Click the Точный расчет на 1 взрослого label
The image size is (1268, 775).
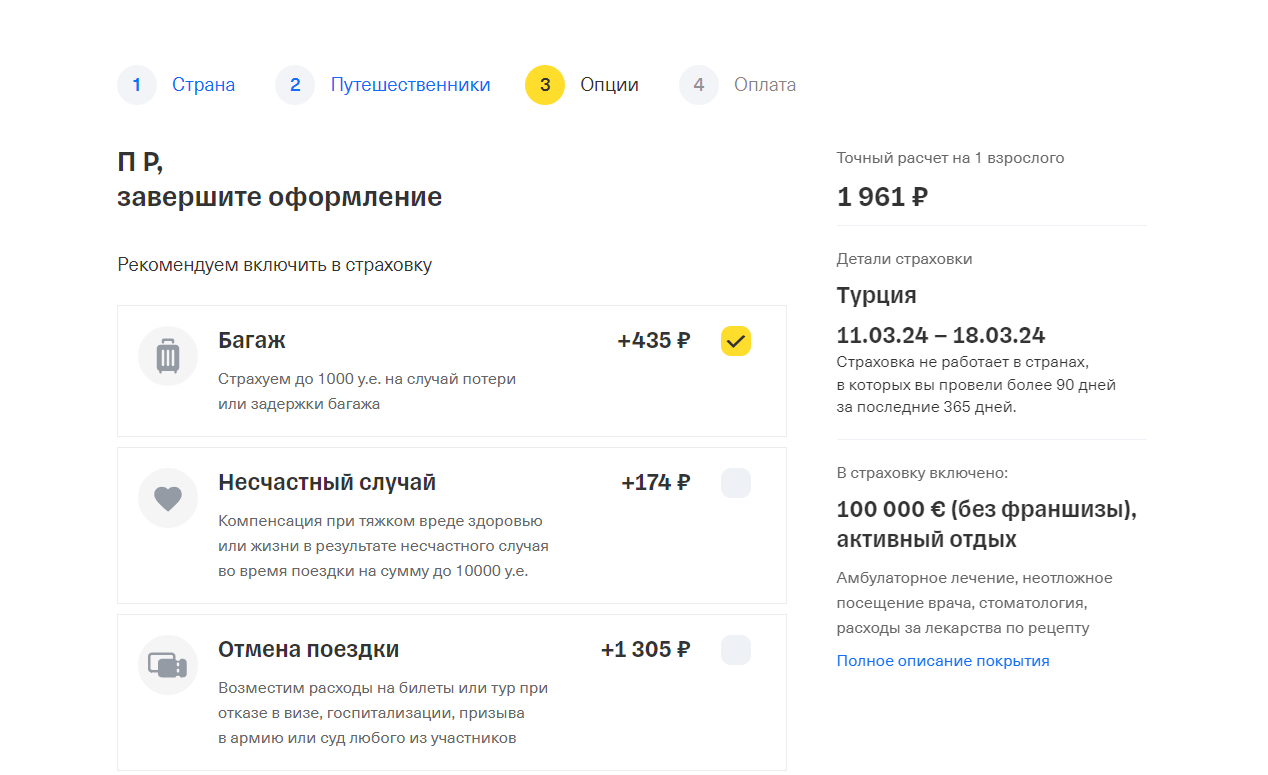tap(951, 158)
